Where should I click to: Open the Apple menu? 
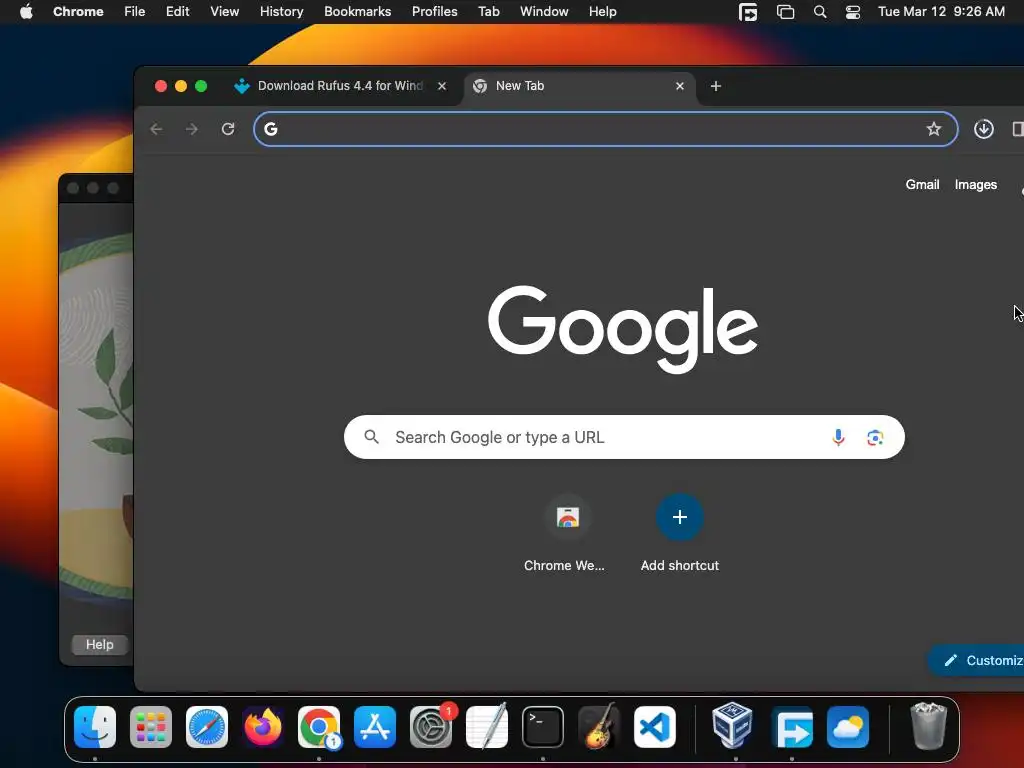[x=26, y=12]
